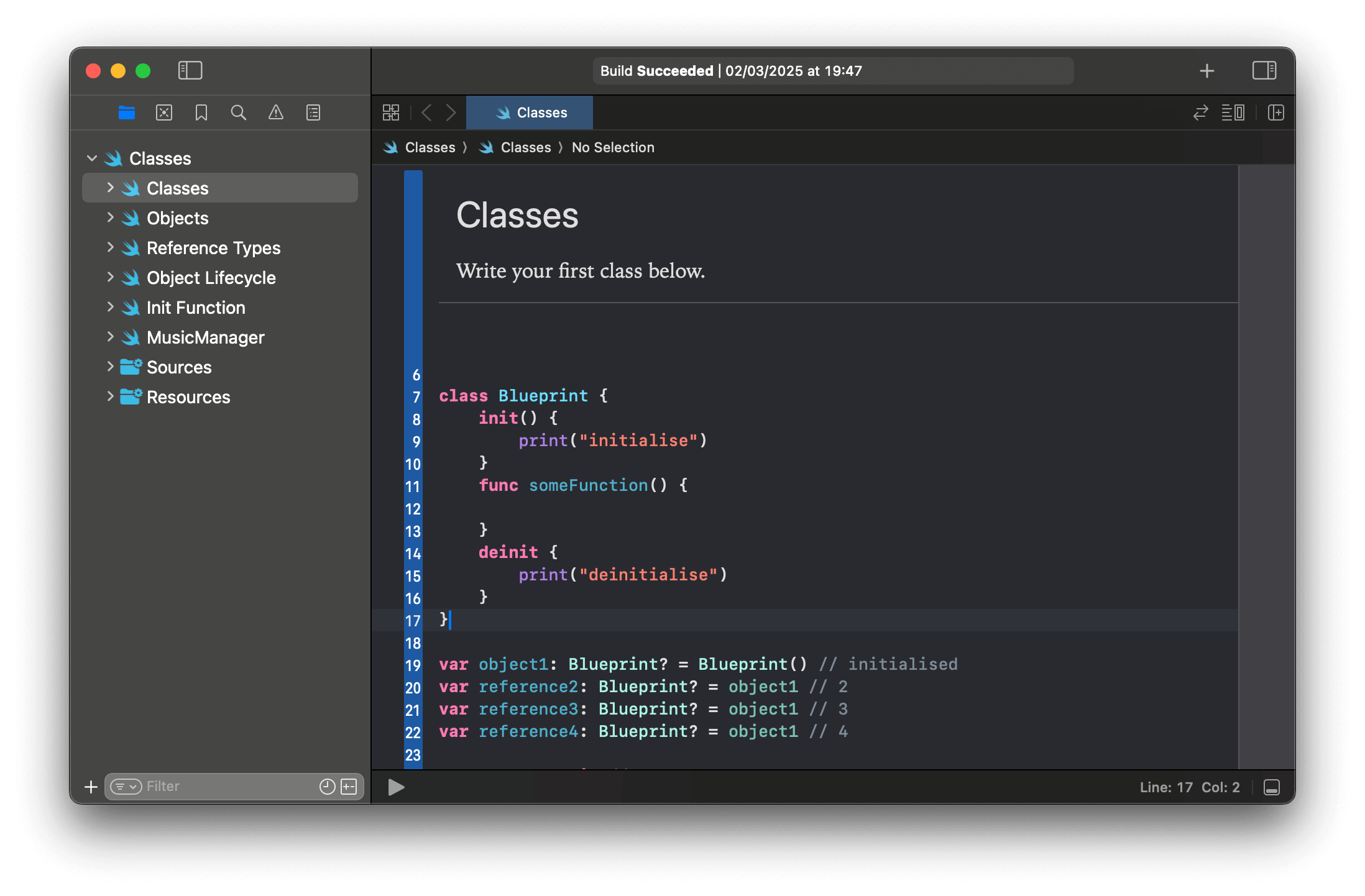The width and height of the screenshot is (1365, 896).
Task: Expand the Object Lifecycle page
Action: click(x=110, y=277)
